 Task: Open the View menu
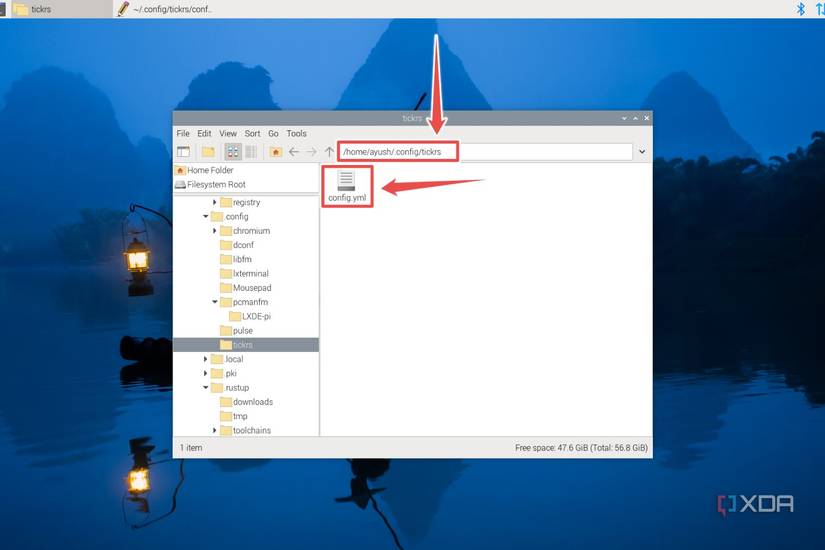pyautogui.click(x=228, y=134)
